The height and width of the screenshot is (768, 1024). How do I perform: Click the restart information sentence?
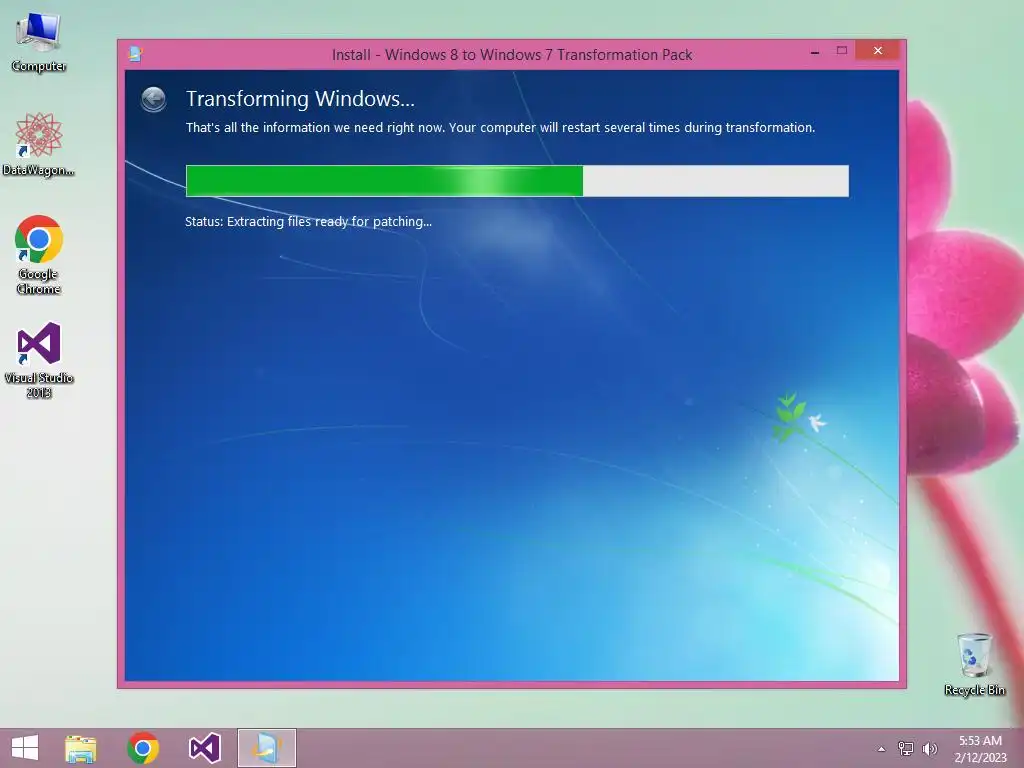pos(500,127)
